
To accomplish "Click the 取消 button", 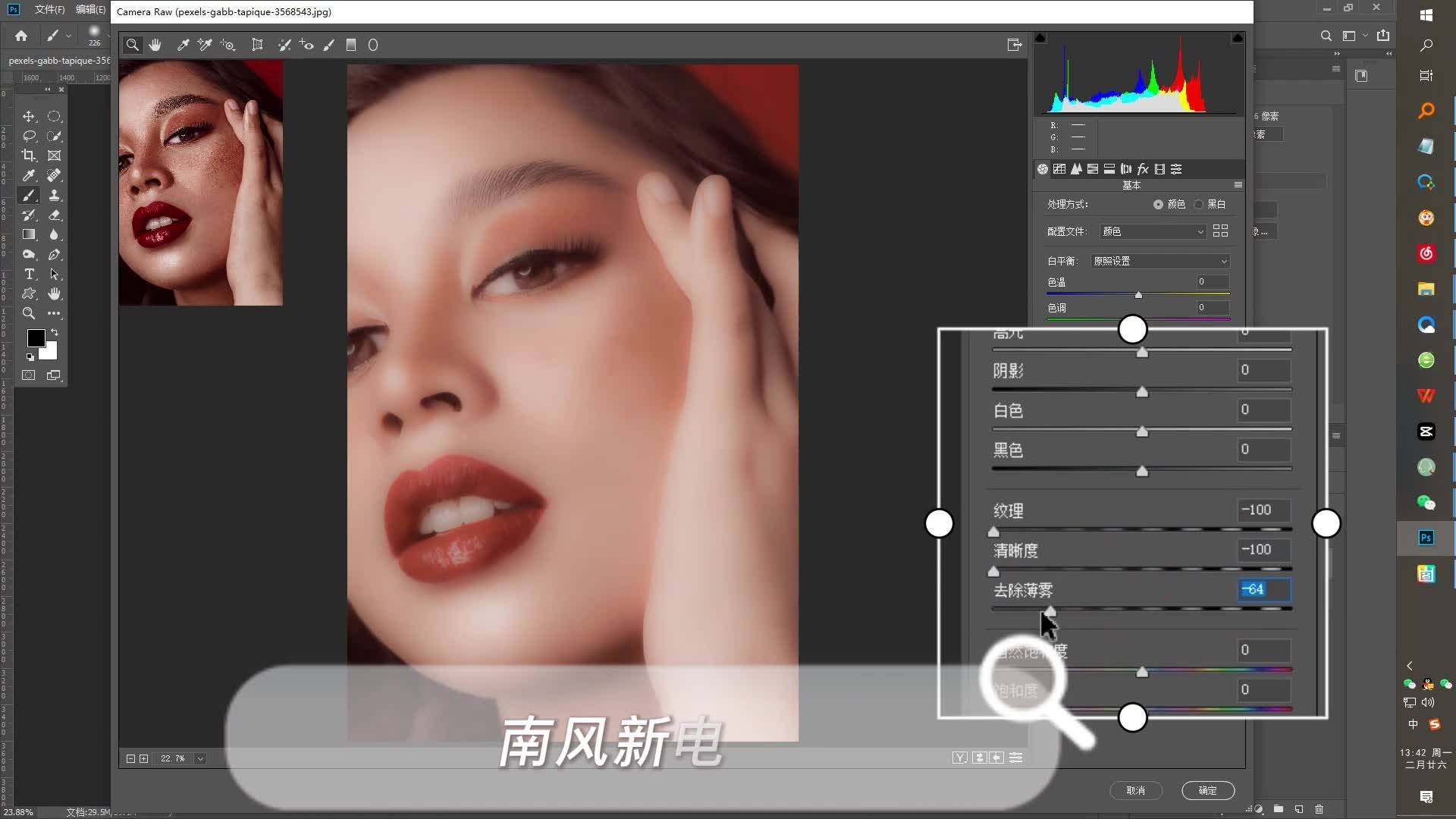I will tap(1135, 790).
